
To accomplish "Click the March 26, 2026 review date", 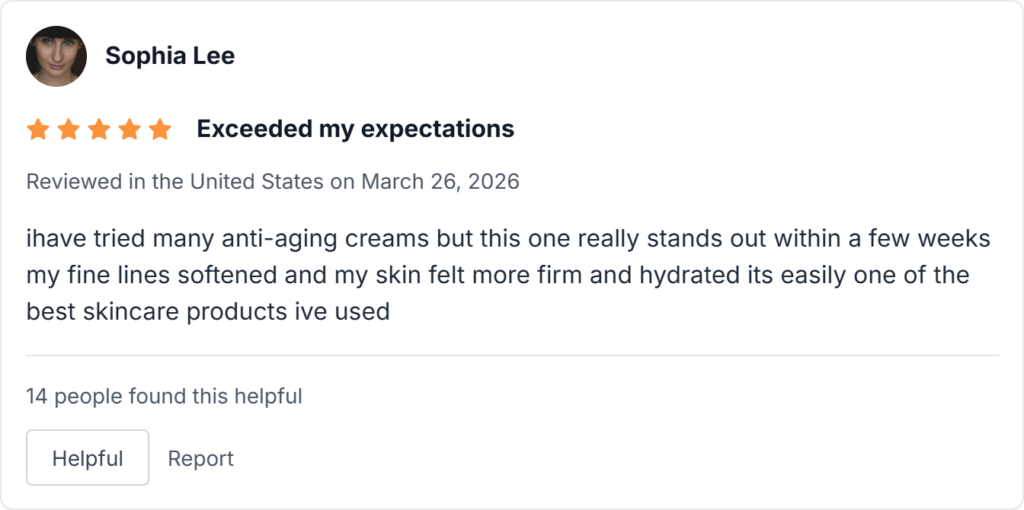I will point(440,182).
